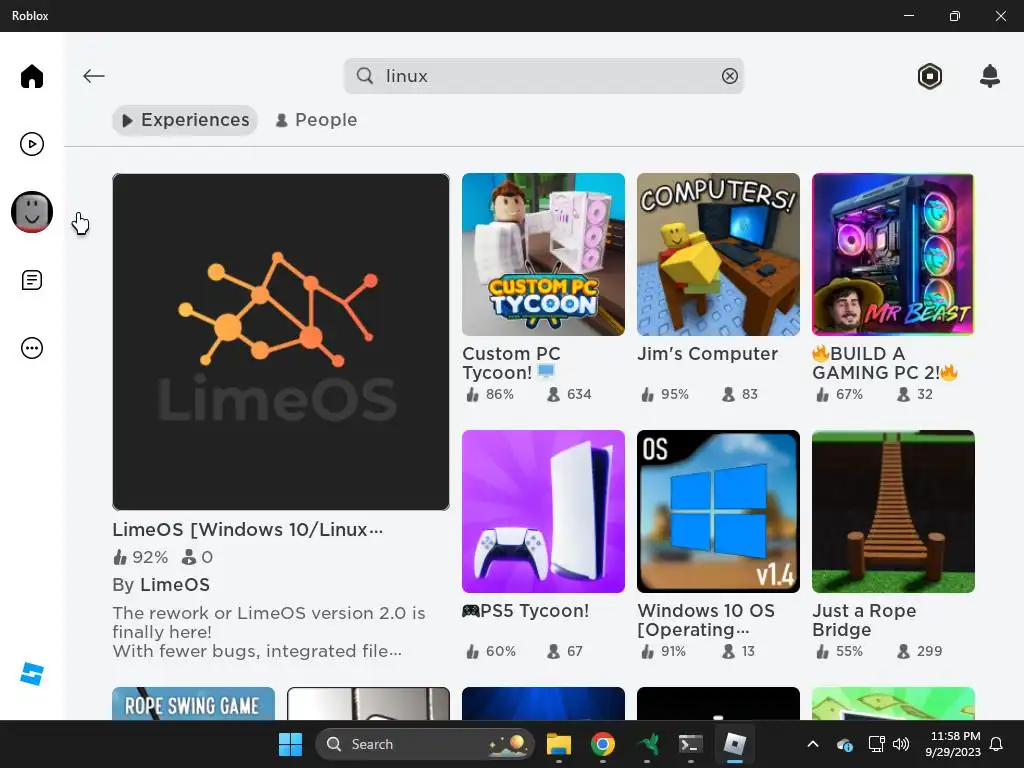Viewport: 1024px width, 768px height.
Task: Open the Robux balance icon
Action: pos(929,76)
